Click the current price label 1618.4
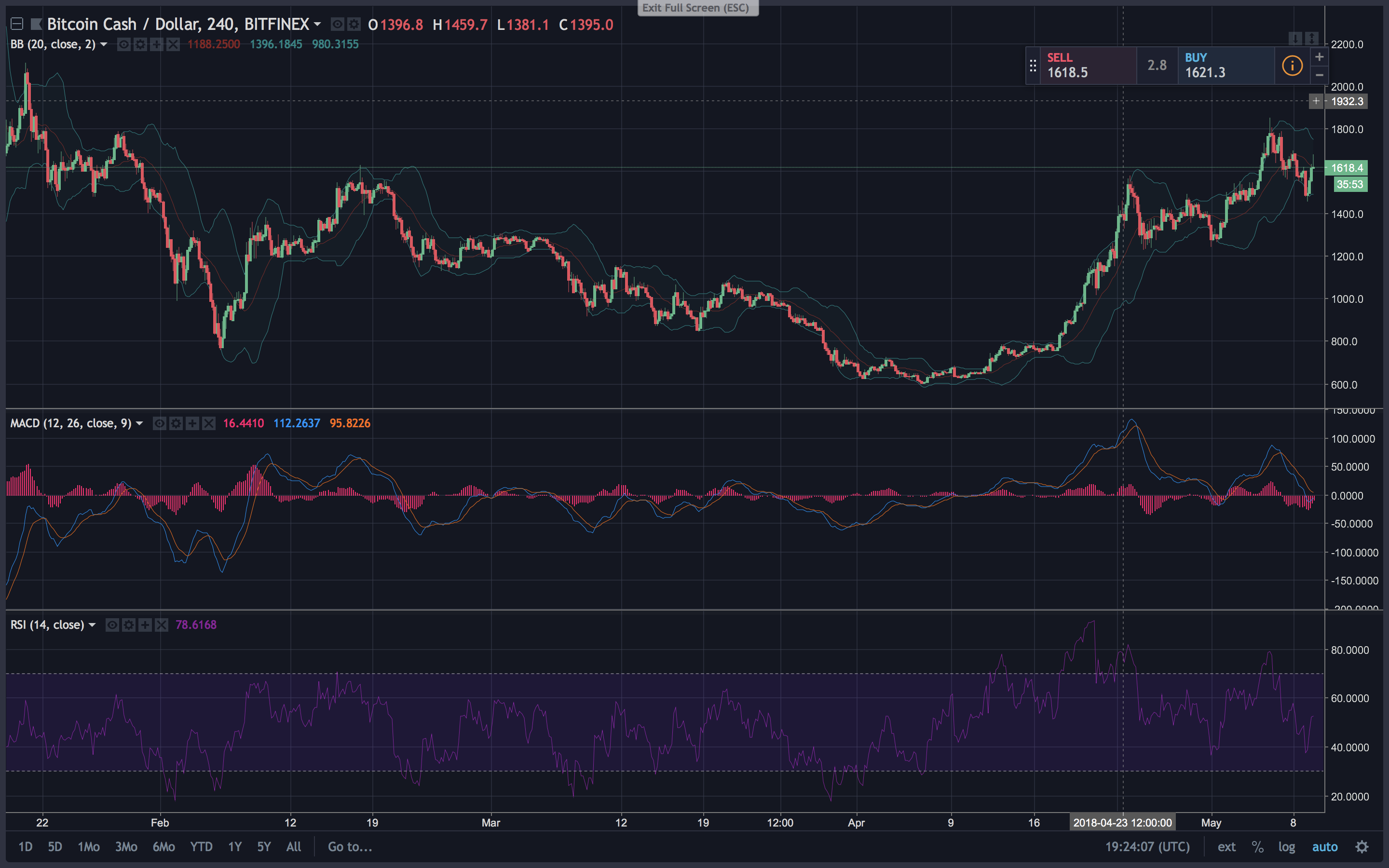The height and width of the screenshot is (868, 1389). pyautogui.click(x=1346, y=168)
